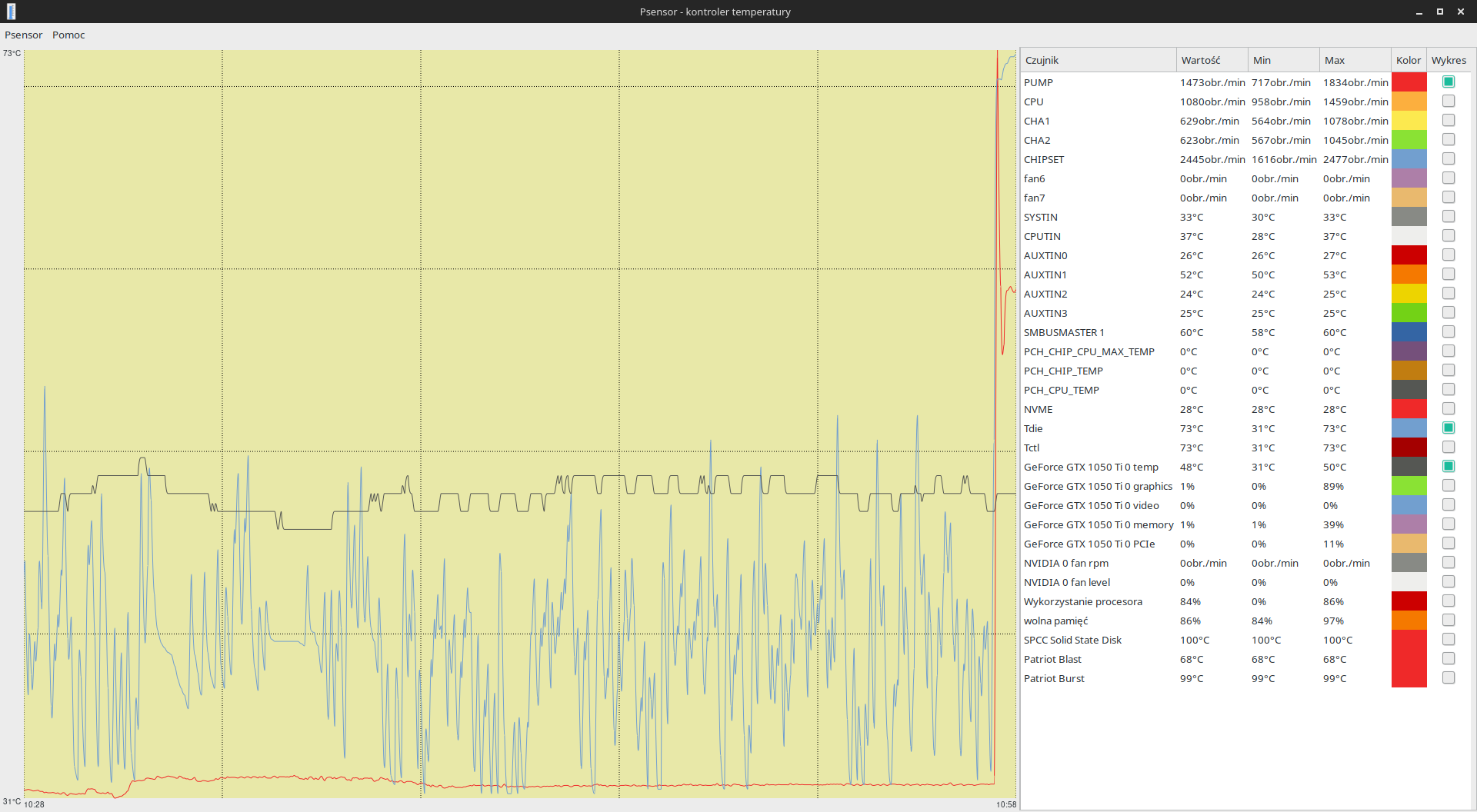Select the fan6 sensor row
This screenshot has height=812, width=1477.
pos(1246,178)
